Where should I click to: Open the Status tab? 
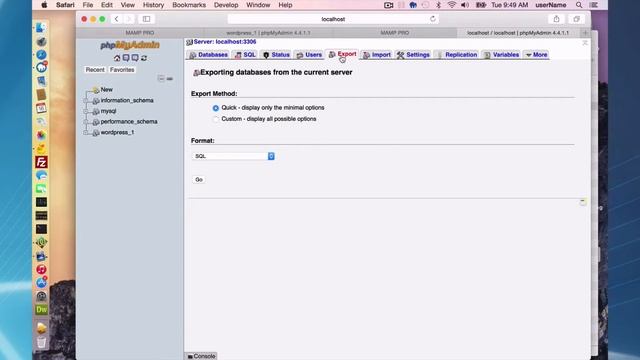click(x=276, y=55)
